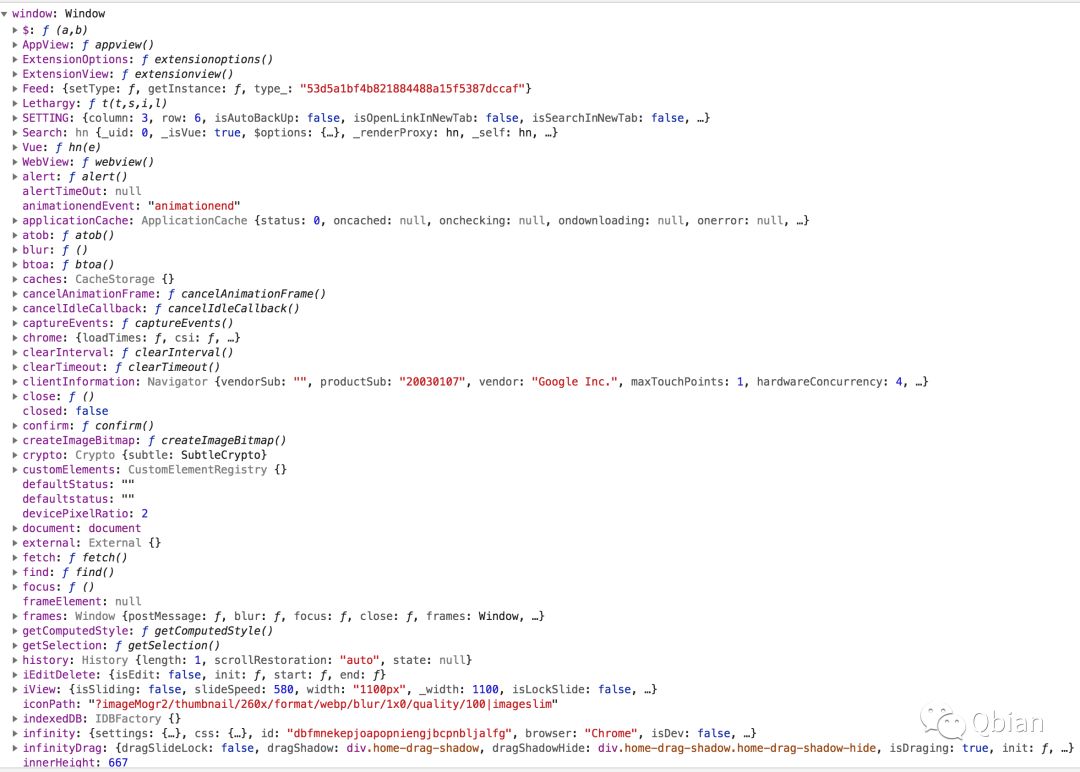Image resolution: width=1080 pixels, height=772 pixels.
Task: Click the productSub "20030107" value
Action: coord(433,382)
